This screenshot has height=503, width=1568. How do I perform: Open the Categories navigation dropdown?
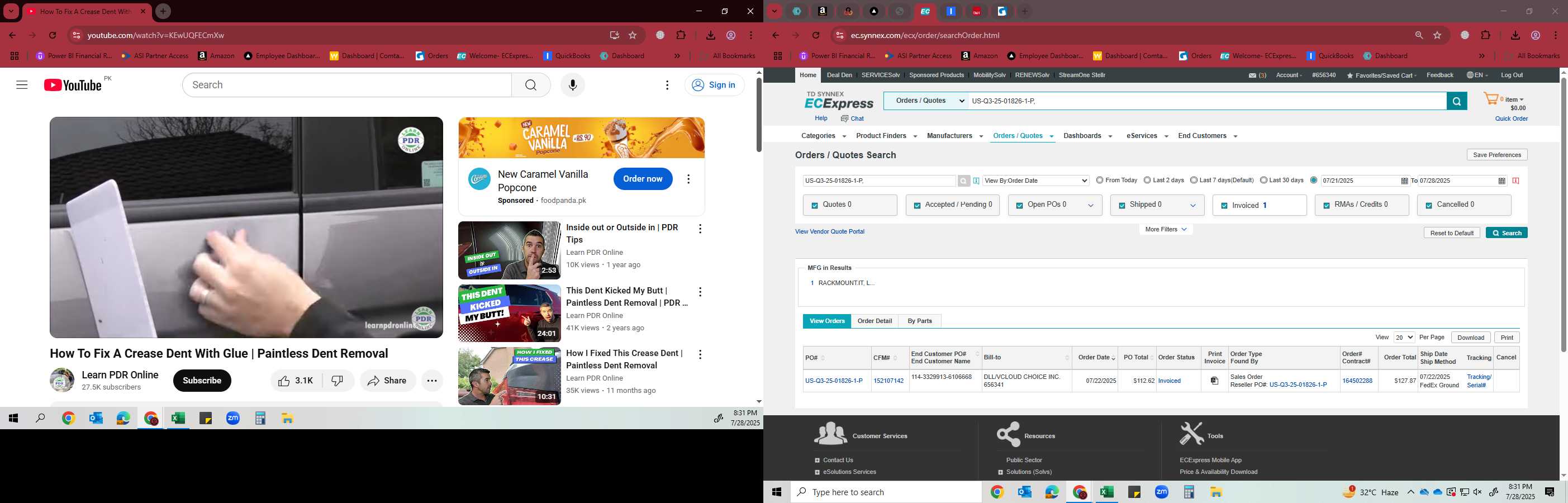pyautogui.click(x=824, y=136)
